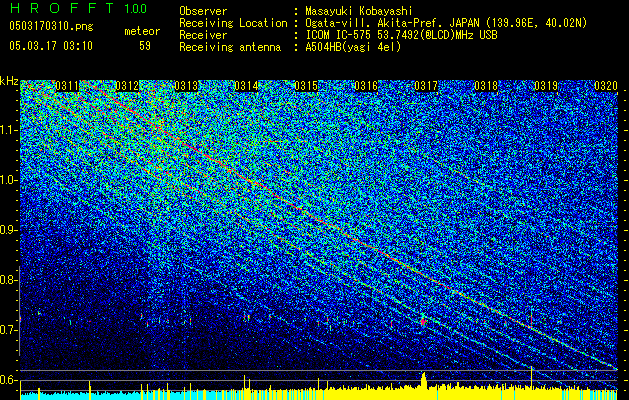The image size is (629, 400).
Task: Select the filename 0503170310.png
Action: tap(51, 26)
